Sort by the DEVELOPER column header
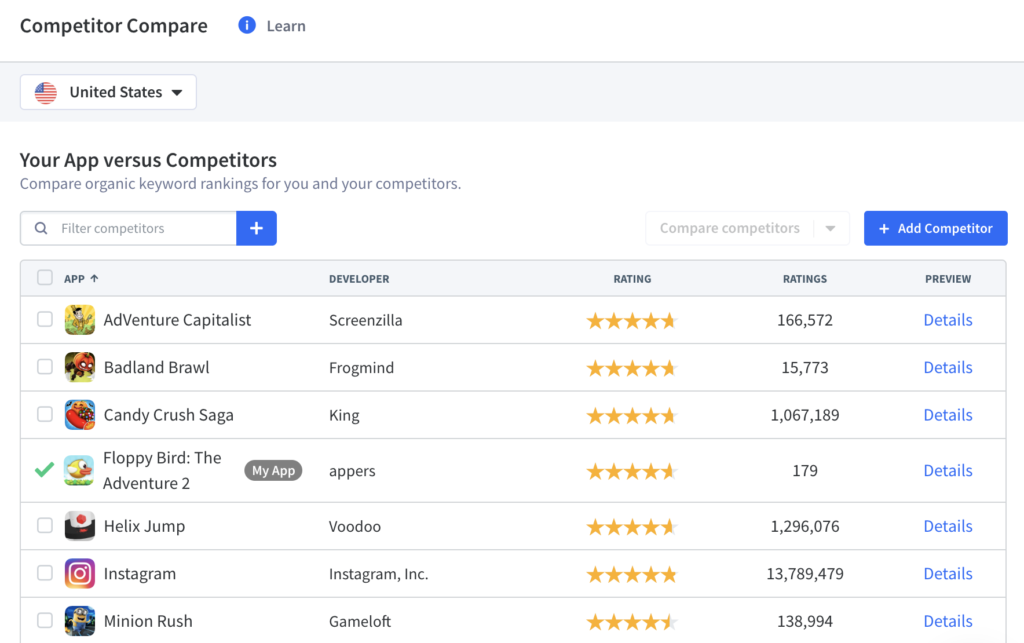This screenshot has width=1024, height=643. pos(359,279)
